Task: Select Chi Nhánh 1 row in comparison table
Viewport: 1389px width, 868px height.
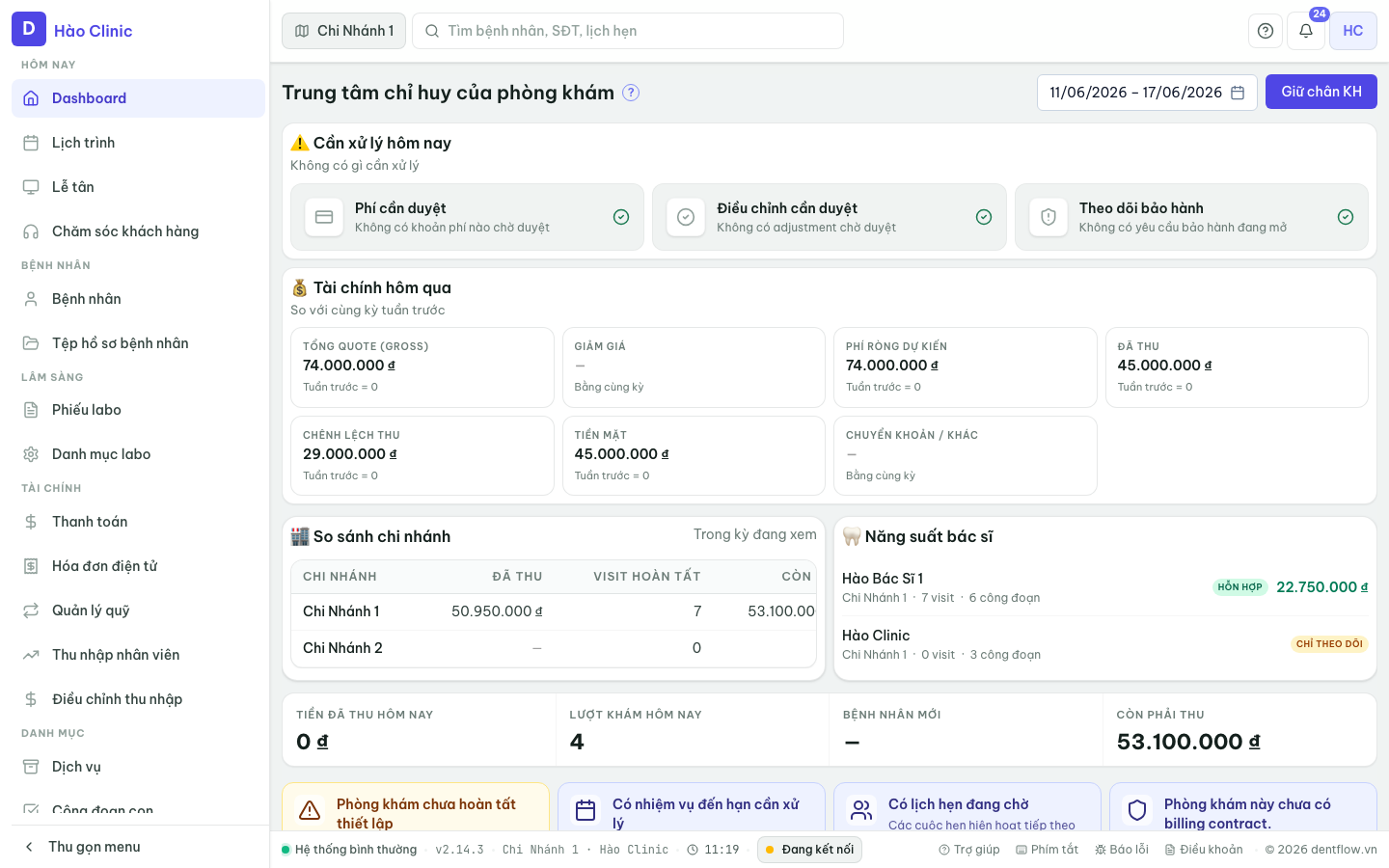Action: [554, 611]
